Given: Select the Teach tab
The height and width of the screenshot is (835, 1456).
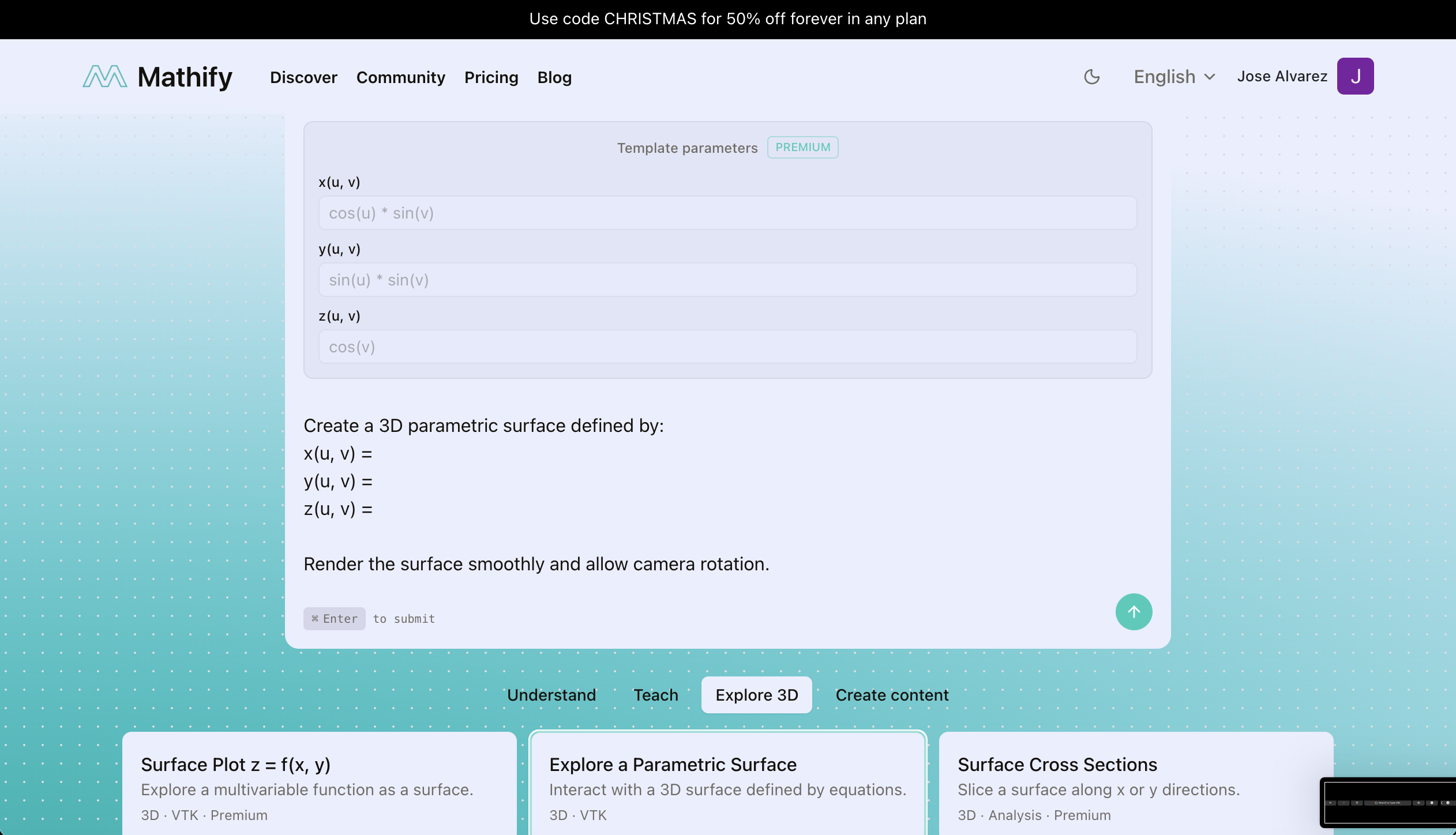Looking at the screenshot, I should click(x=655, y=695).
